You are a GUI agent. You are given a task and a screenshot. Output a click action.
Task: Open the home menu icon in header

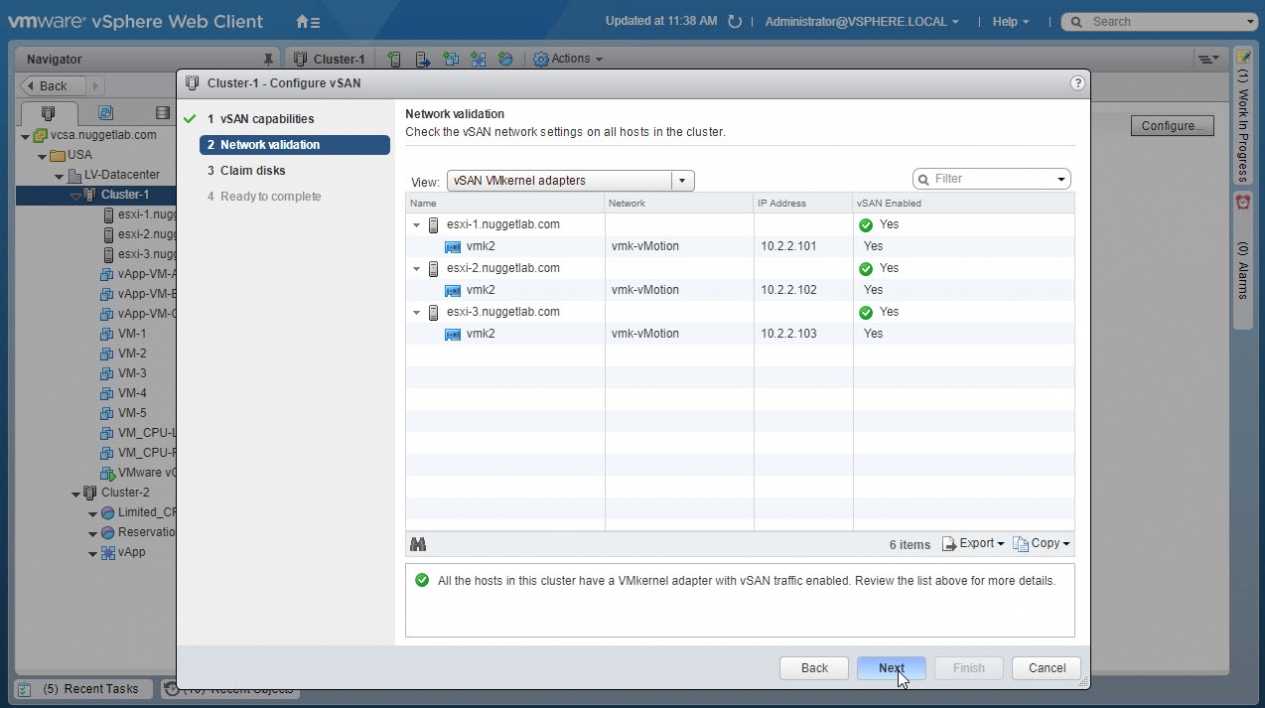[x=308, y=21]
